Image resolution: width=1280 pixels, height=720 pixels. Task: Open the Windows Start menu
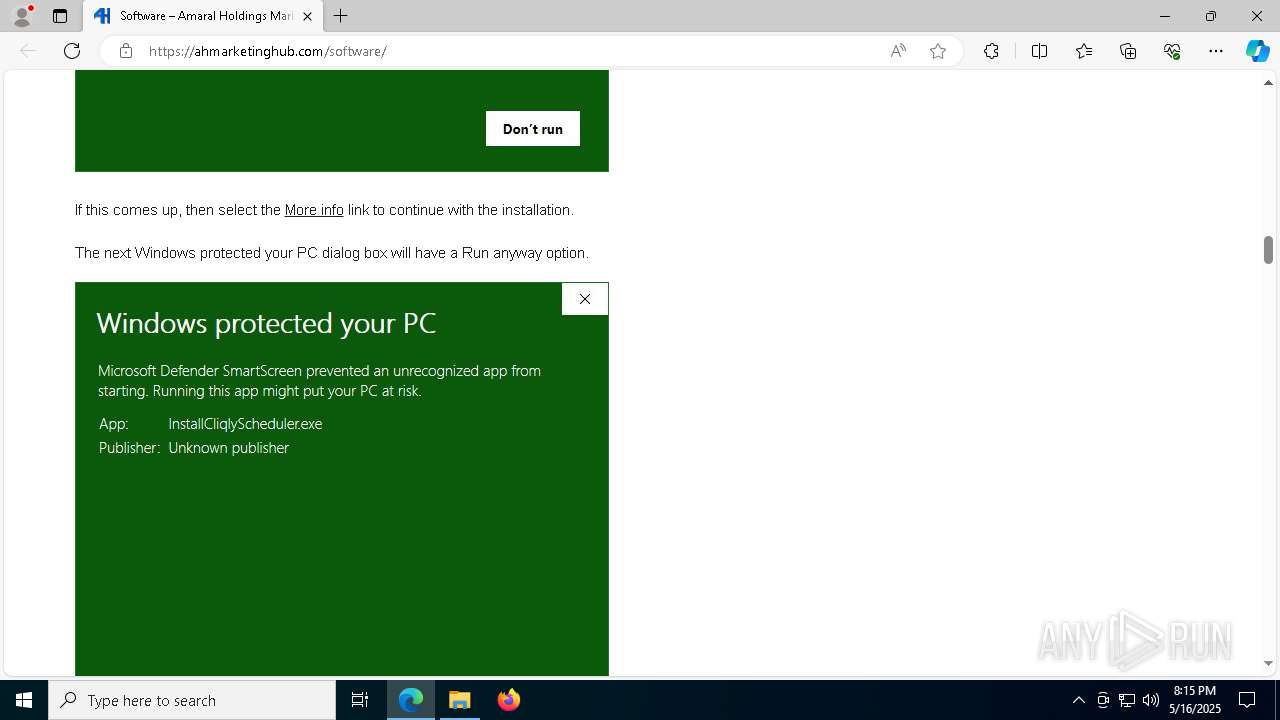point(24,700)
